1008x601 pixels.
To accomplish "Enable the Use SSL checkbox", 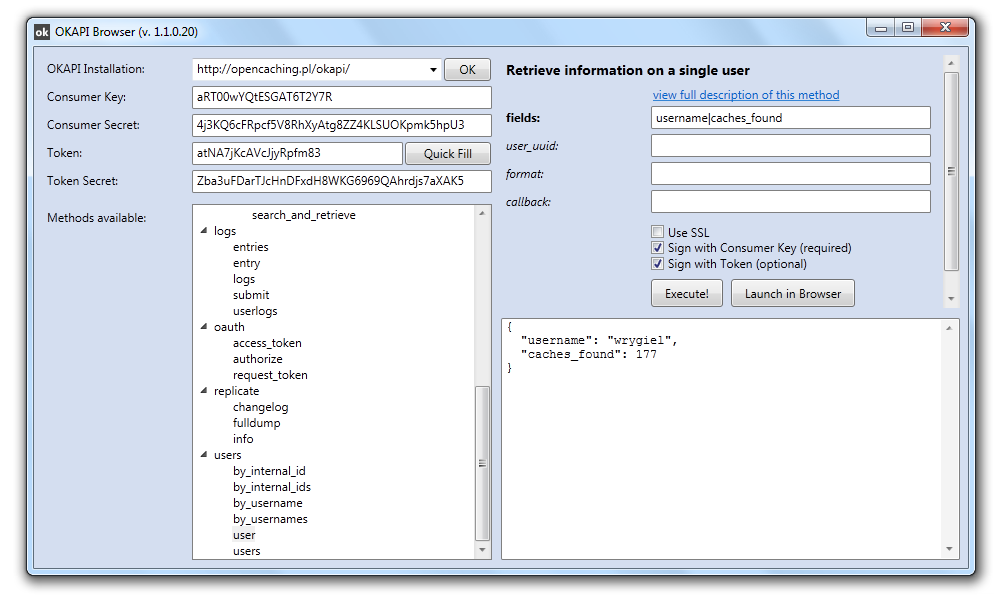I will pos(657,232).
